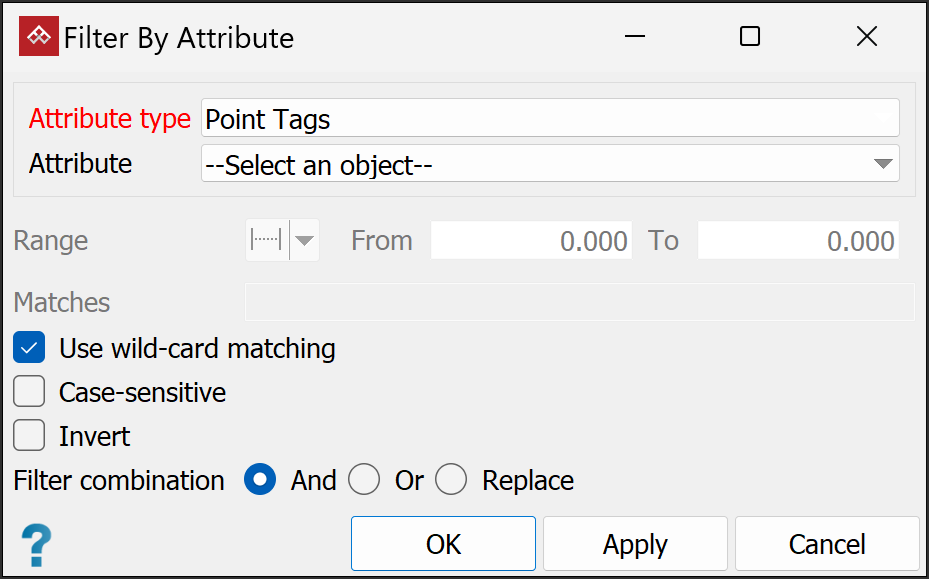Click the Attribute type Point Tags field
The width and height of the screenshot is (929, 579).
pos(550,119)
